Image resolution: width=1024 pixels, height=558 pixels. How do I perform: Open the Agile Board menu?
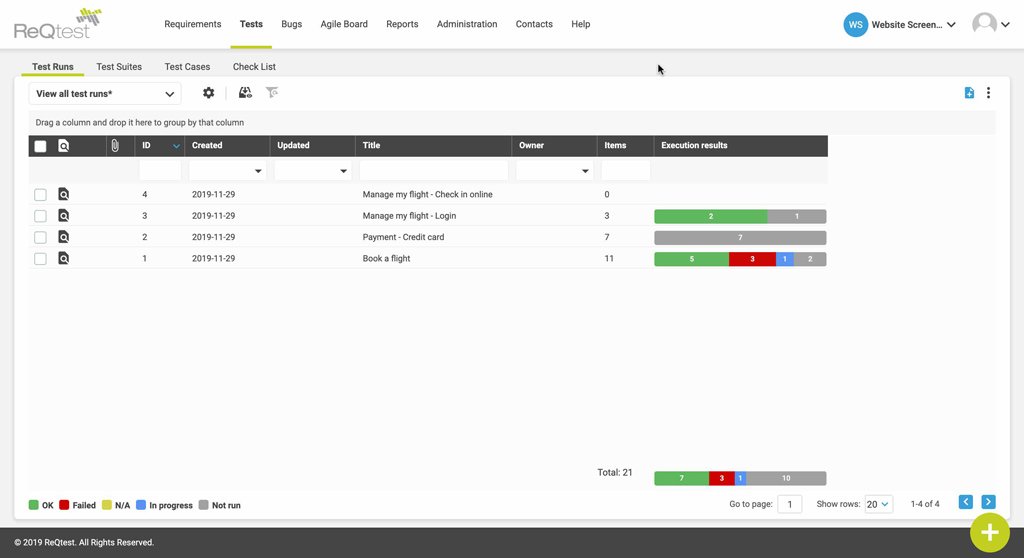(x=344, y=24)
